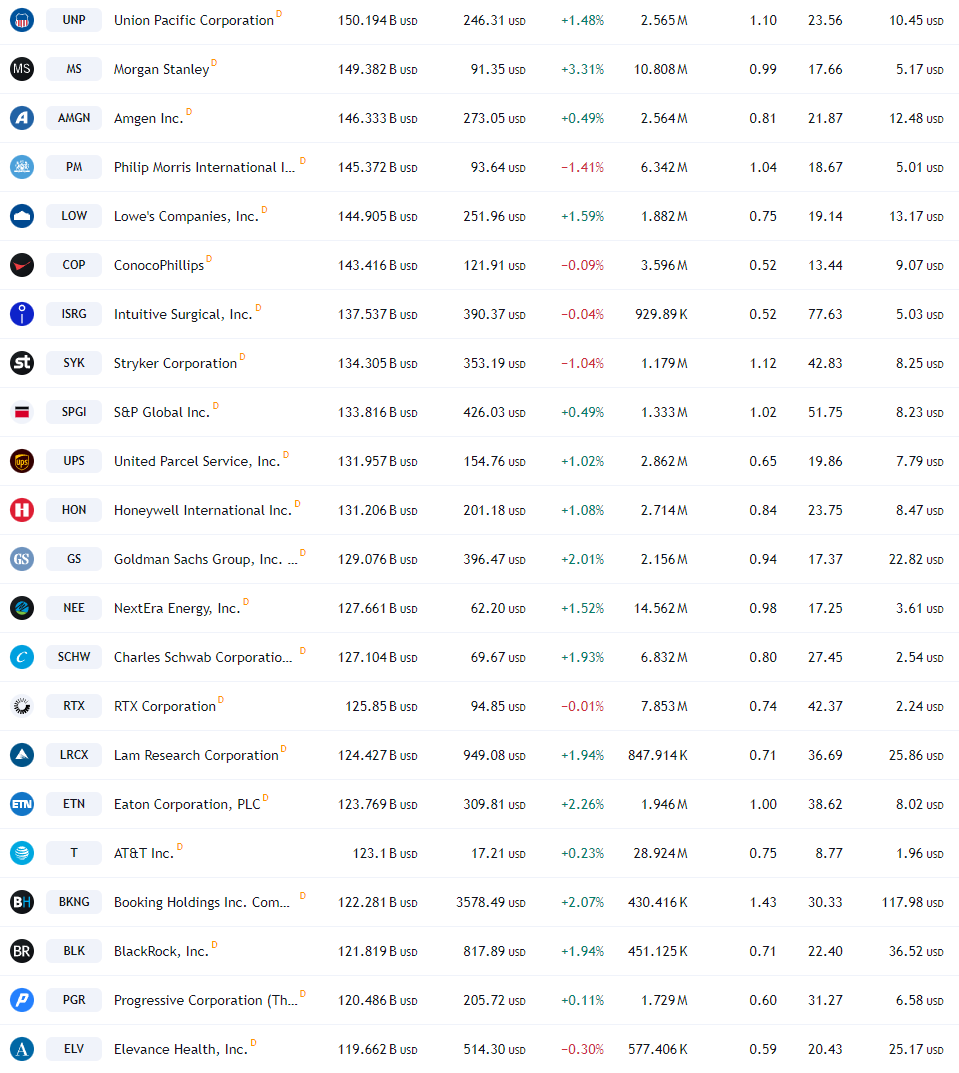
Task: Open Union Pacific Corporation company link
Action: 194,21
